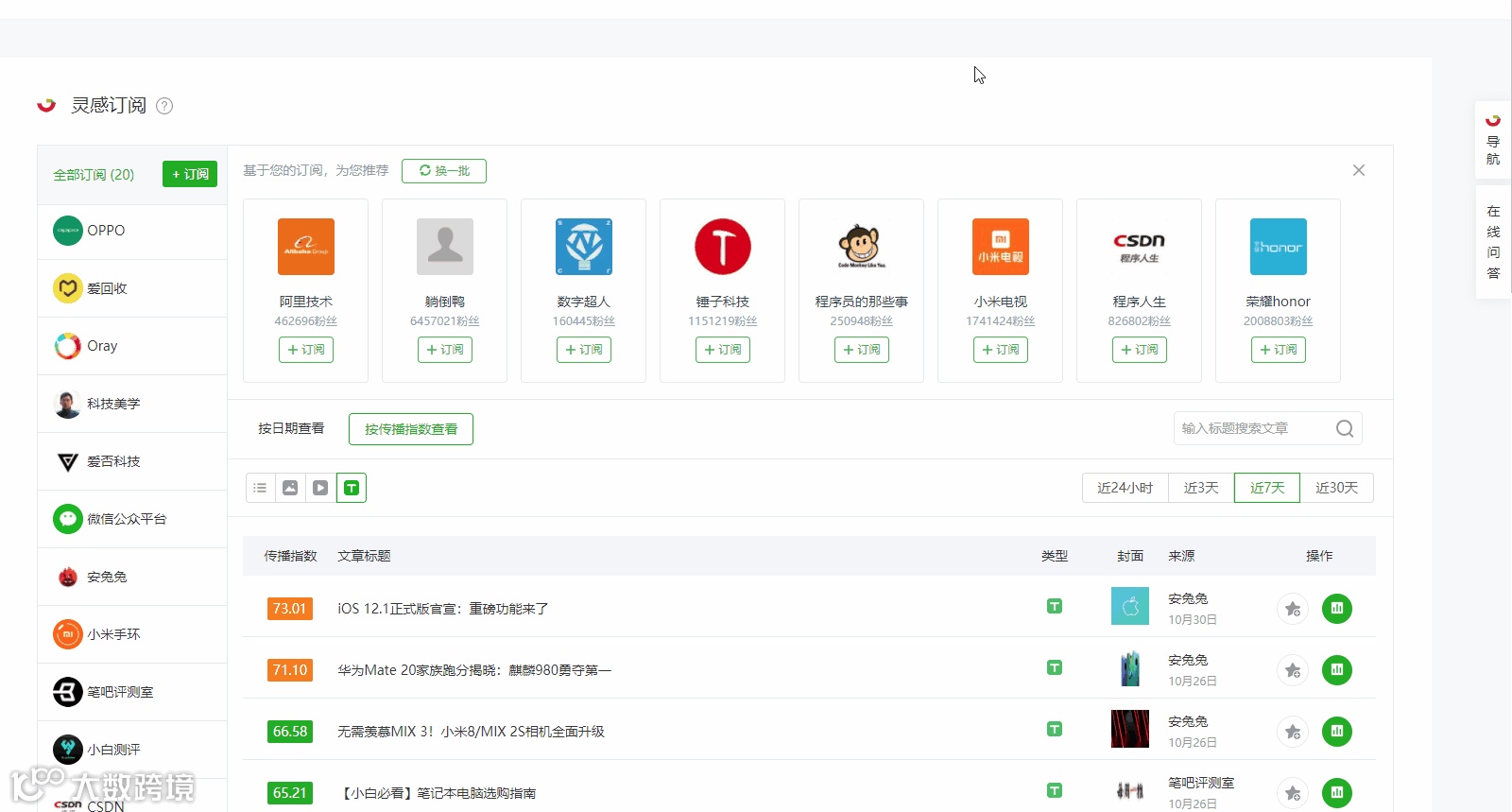
Task: Subscribe to 锤子科技
Action: pyautogui.click(x=723, y=350)
